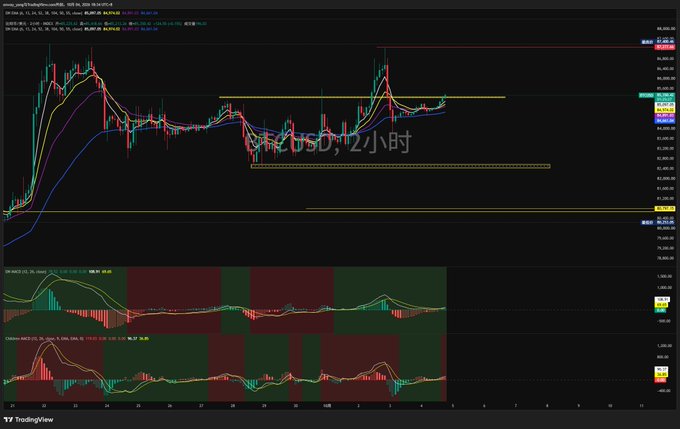Click date 11 on the time axis
680x429 pixels.
[641, 406]
